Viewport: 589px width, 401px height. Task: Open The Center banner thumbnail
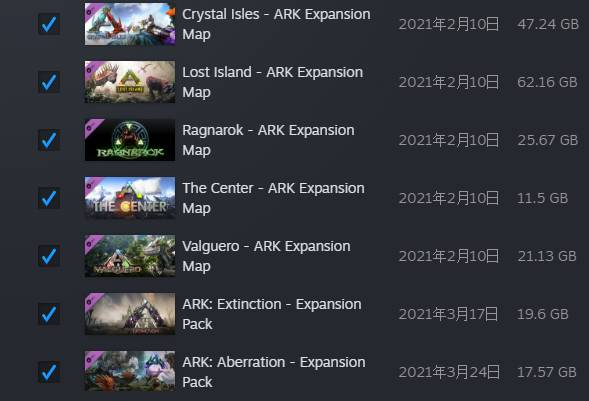click(x=130, y=198)
